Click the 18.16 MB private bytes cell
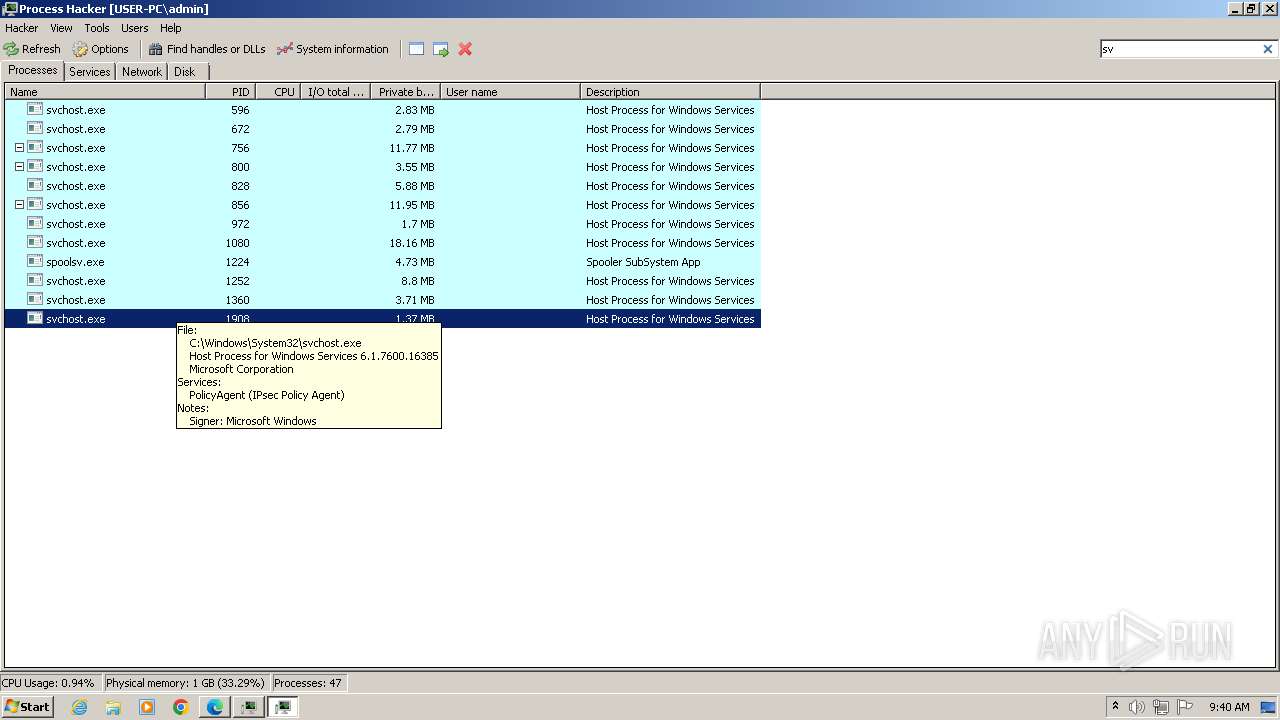 pyautogui.click(x=411, y=243)
